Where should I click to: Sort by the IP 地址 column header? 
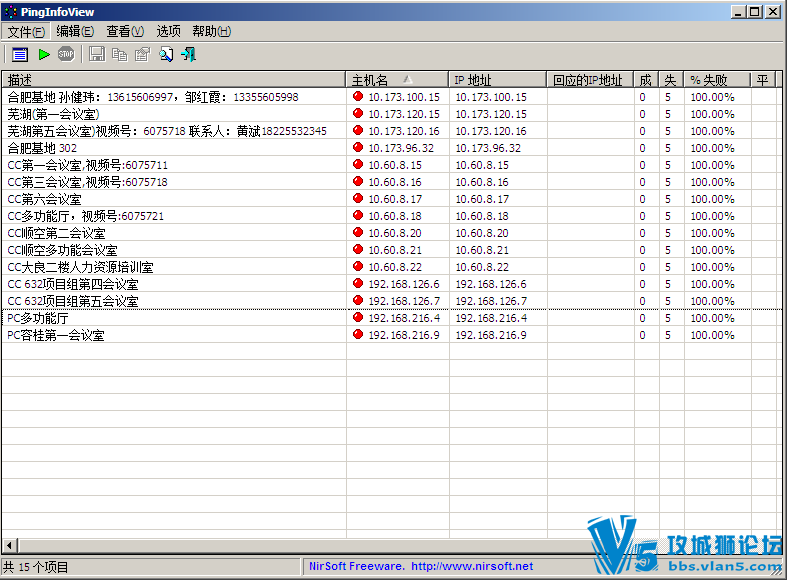[x=497, y=80]
